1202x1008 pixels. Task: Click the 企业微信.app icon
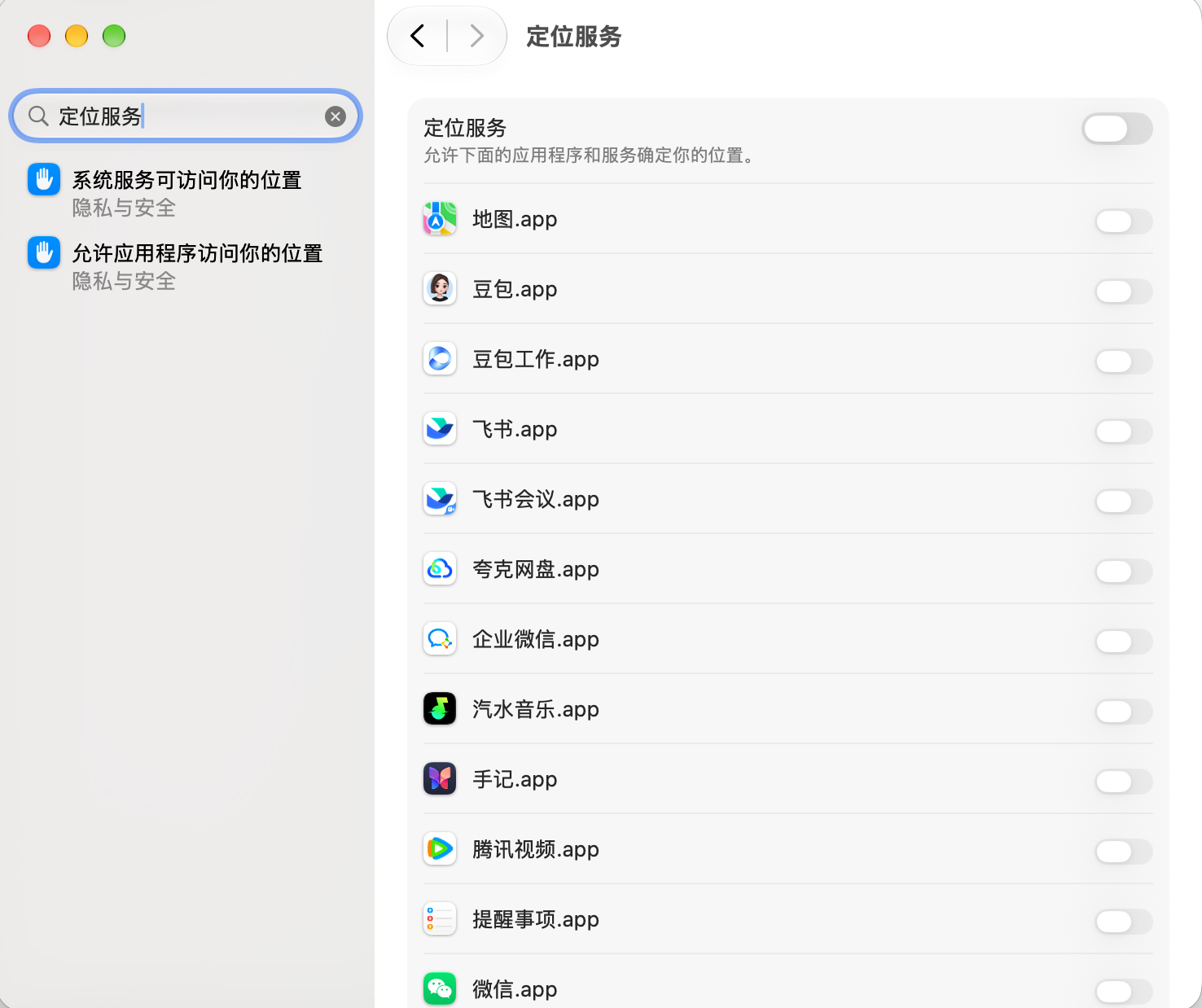(x=440, y=639)
